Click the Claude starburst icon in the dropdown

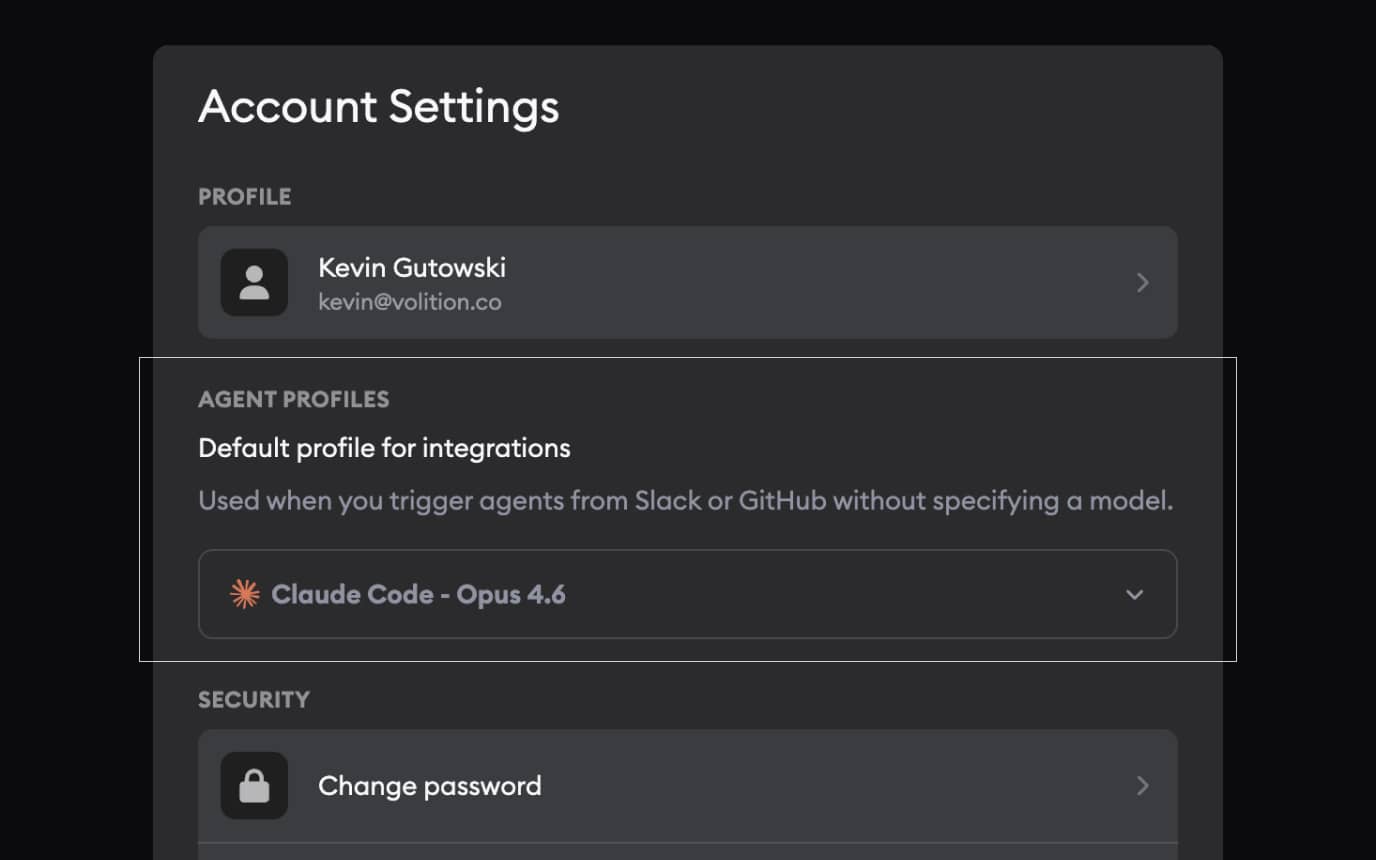coord(245,594)
